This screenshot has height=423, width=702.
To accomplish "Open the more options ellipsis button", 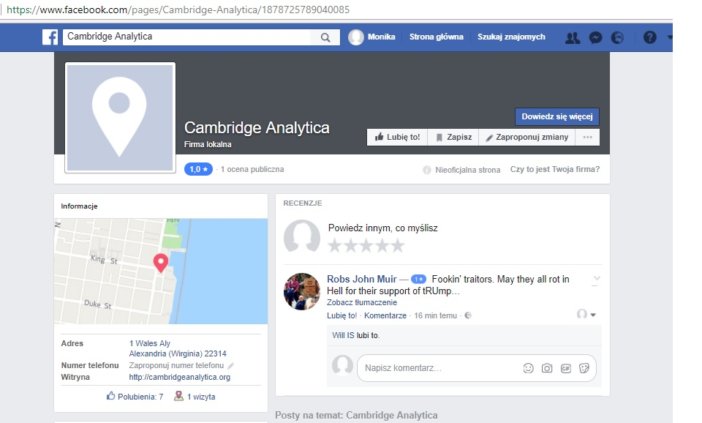I will tap(587, 137).
